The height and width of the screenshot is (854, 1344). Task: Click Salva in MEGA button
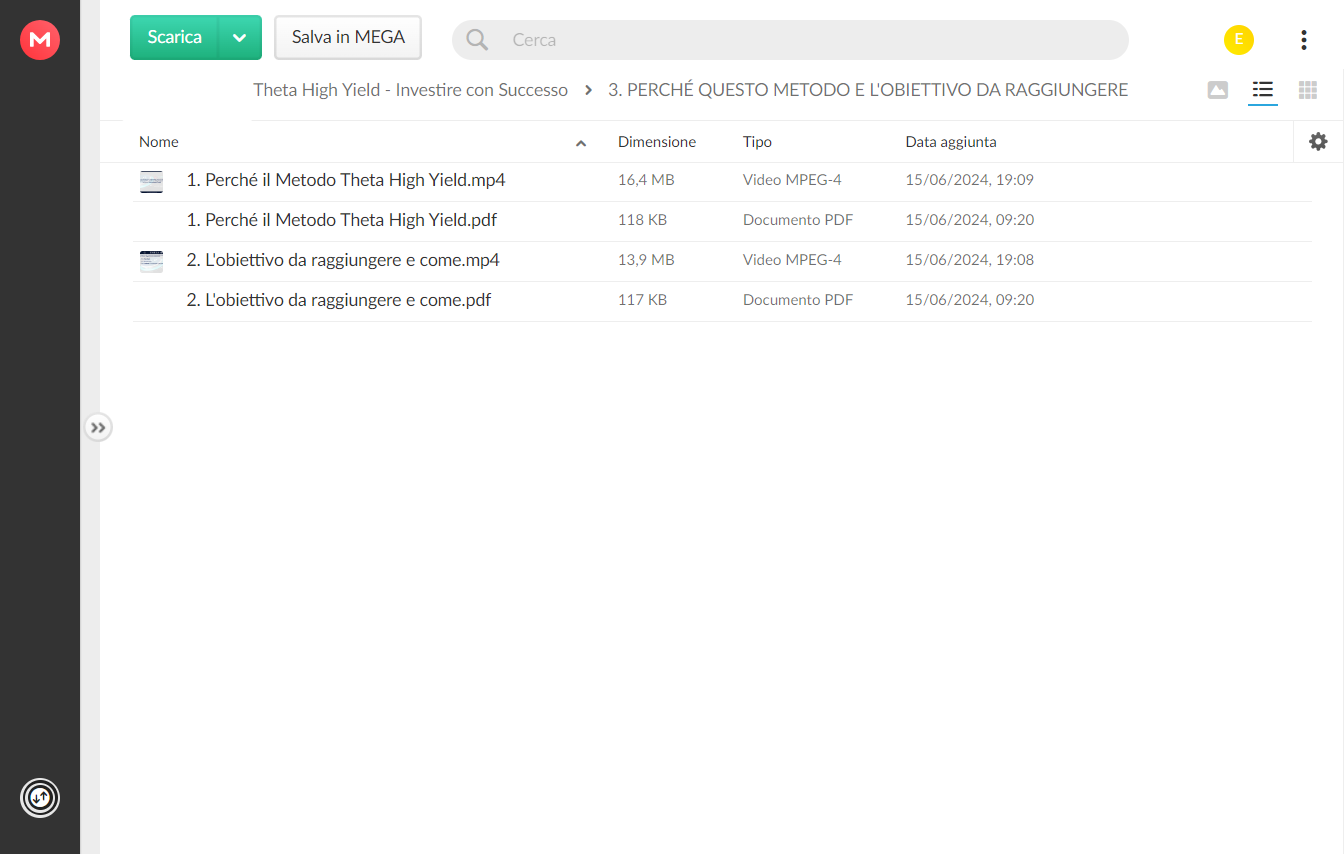(348, 37)
